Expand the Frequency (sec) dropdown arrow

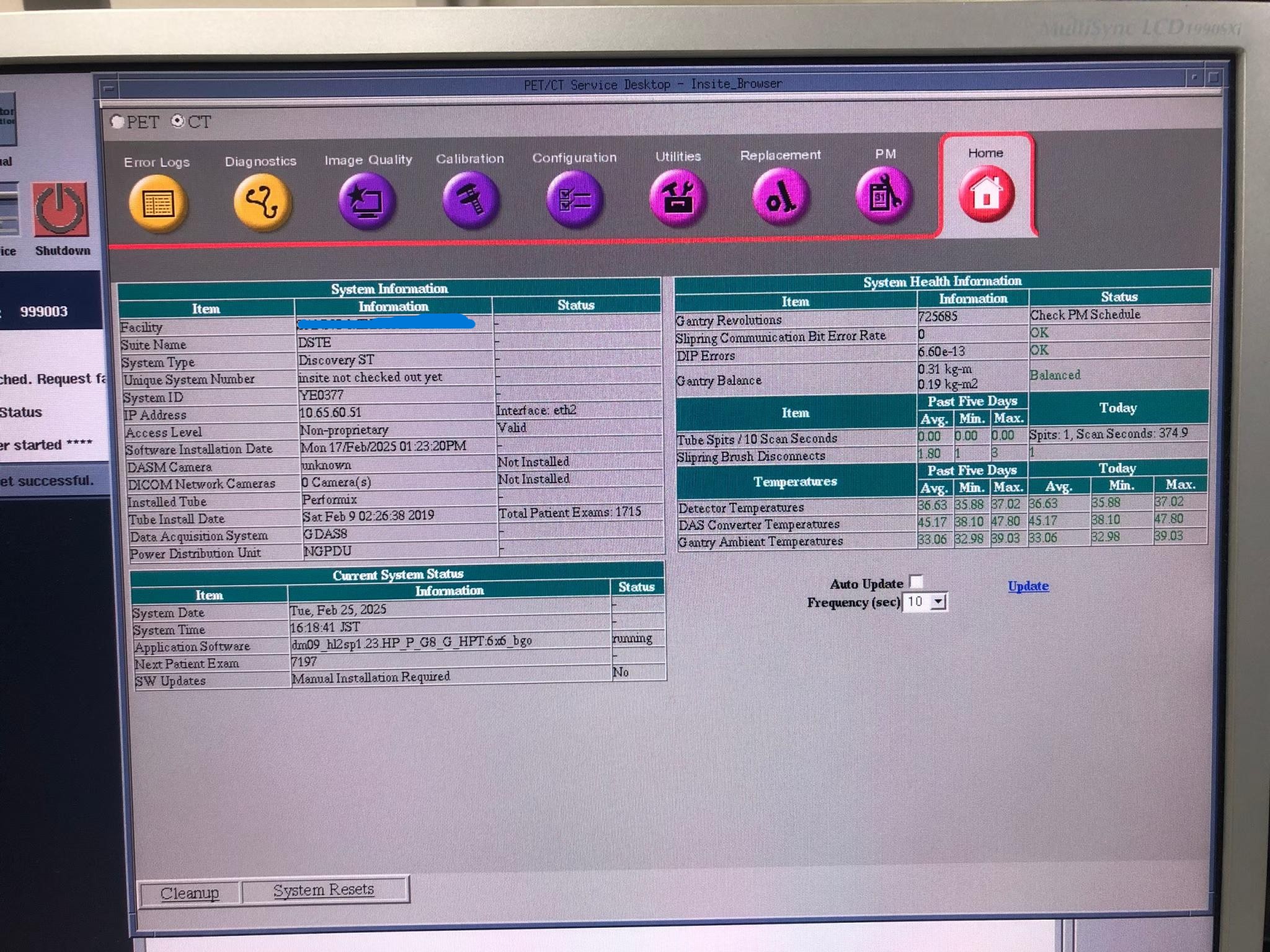pos(939,601)
